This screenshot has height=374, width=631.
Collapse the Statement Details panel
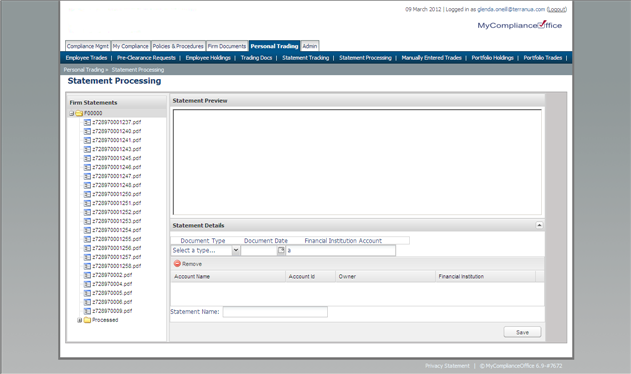click(539, 225)
